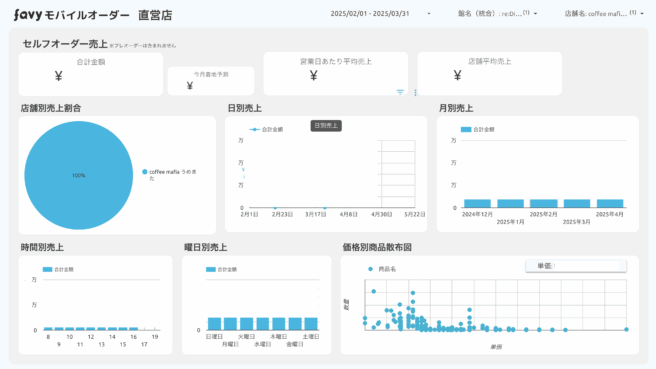Select the 火曜日 bar in 曜日別売上
This screenshot has height=369, width=656.
point(246,324)
